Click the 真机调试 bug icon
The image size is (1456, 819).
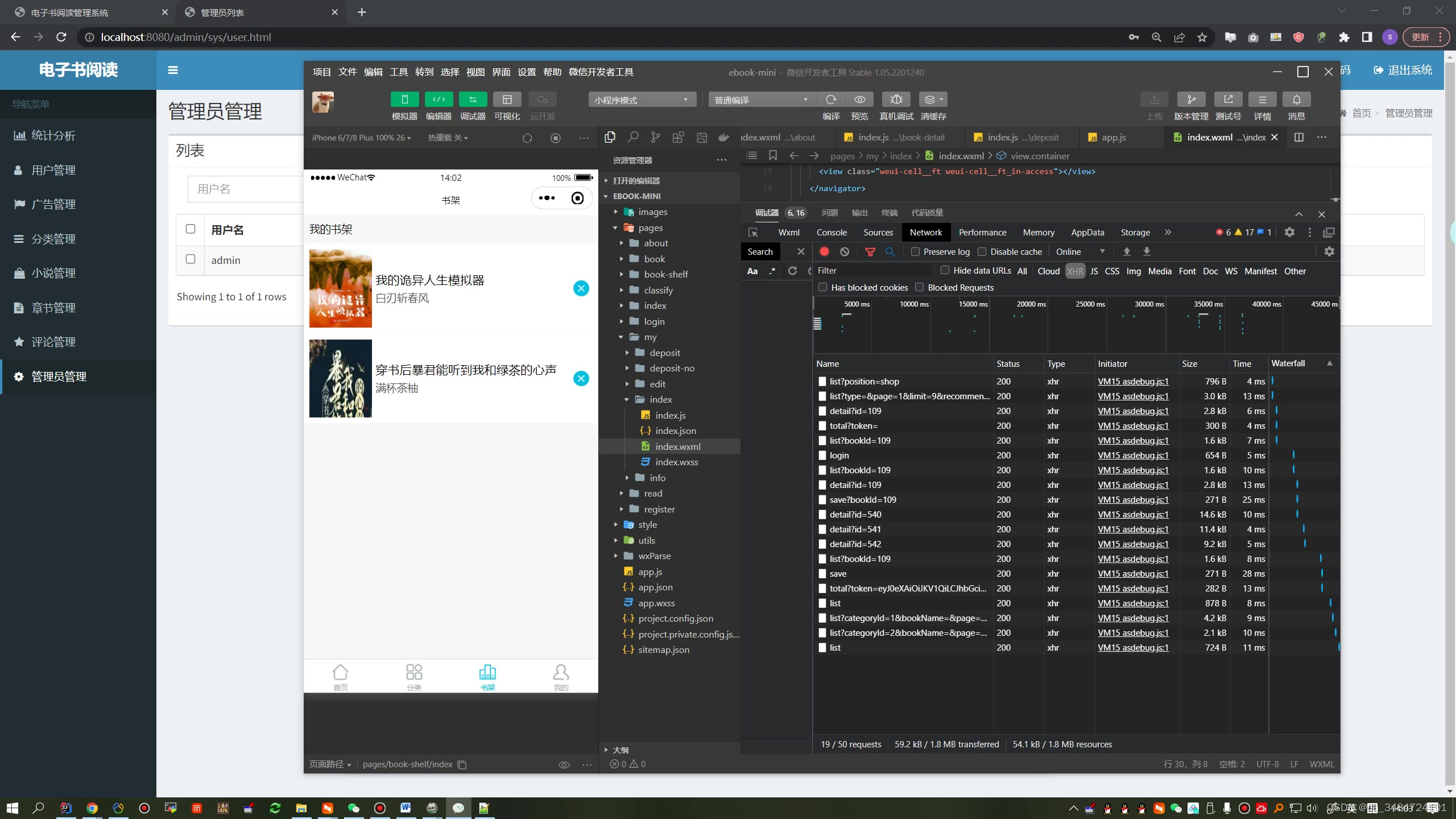click(896, 100)
